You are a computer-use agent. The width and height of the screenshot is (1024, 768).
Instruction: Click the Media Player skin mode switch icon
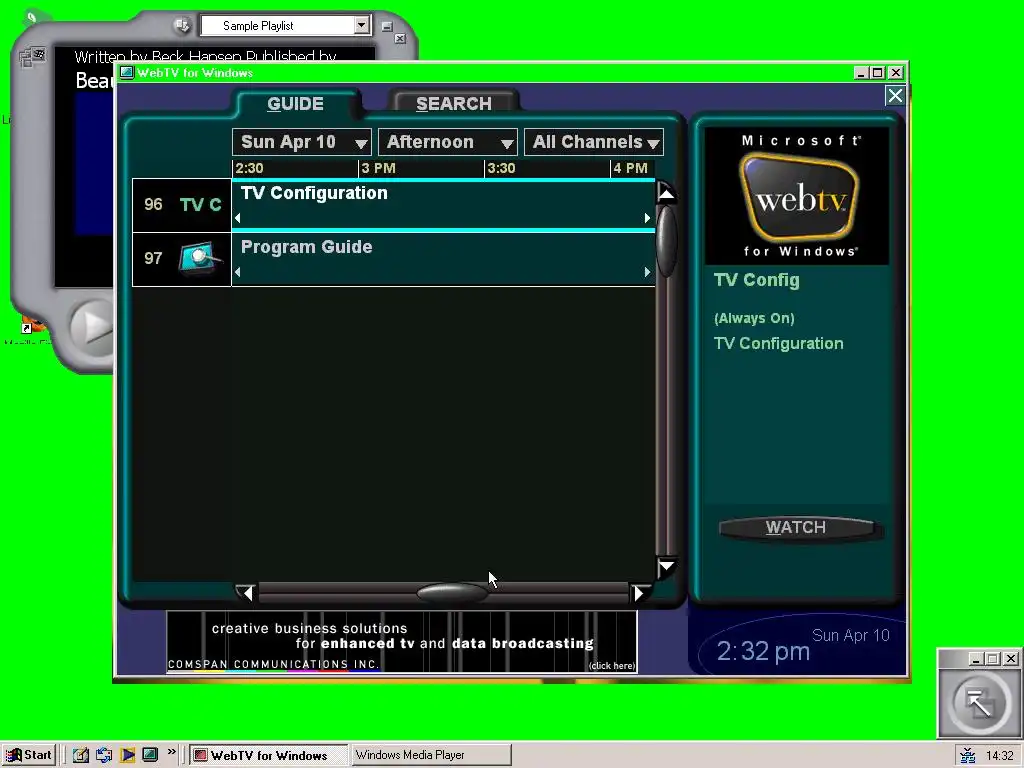pos(32,57)
